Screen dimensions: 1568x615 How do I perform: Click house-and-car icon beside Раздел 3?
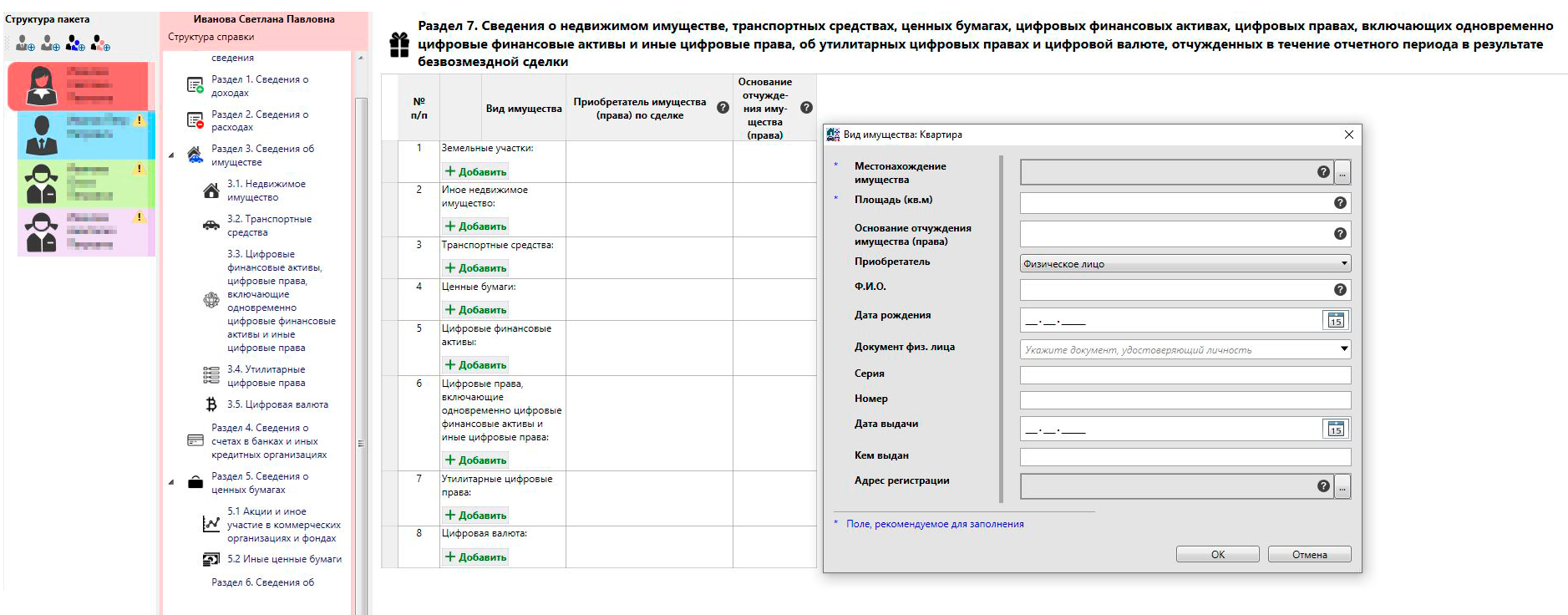(x=195, y=155)
